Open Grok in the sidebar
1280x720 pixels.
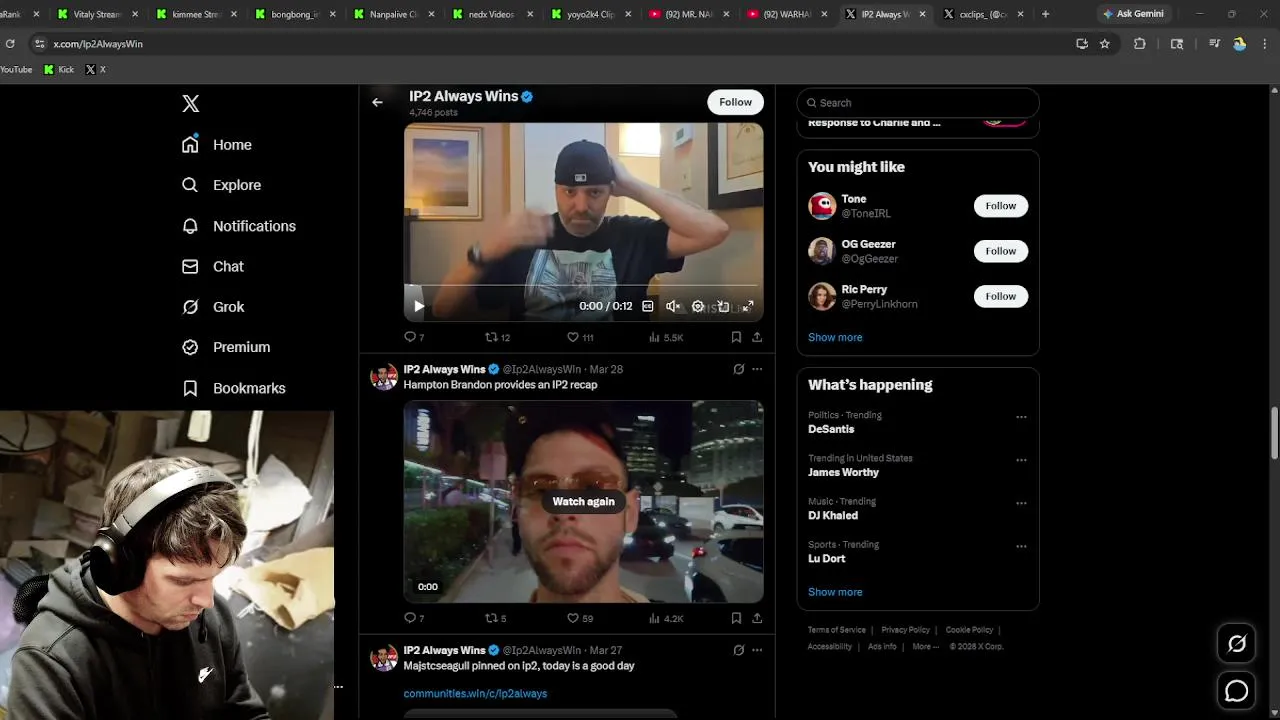coord(213,307)
